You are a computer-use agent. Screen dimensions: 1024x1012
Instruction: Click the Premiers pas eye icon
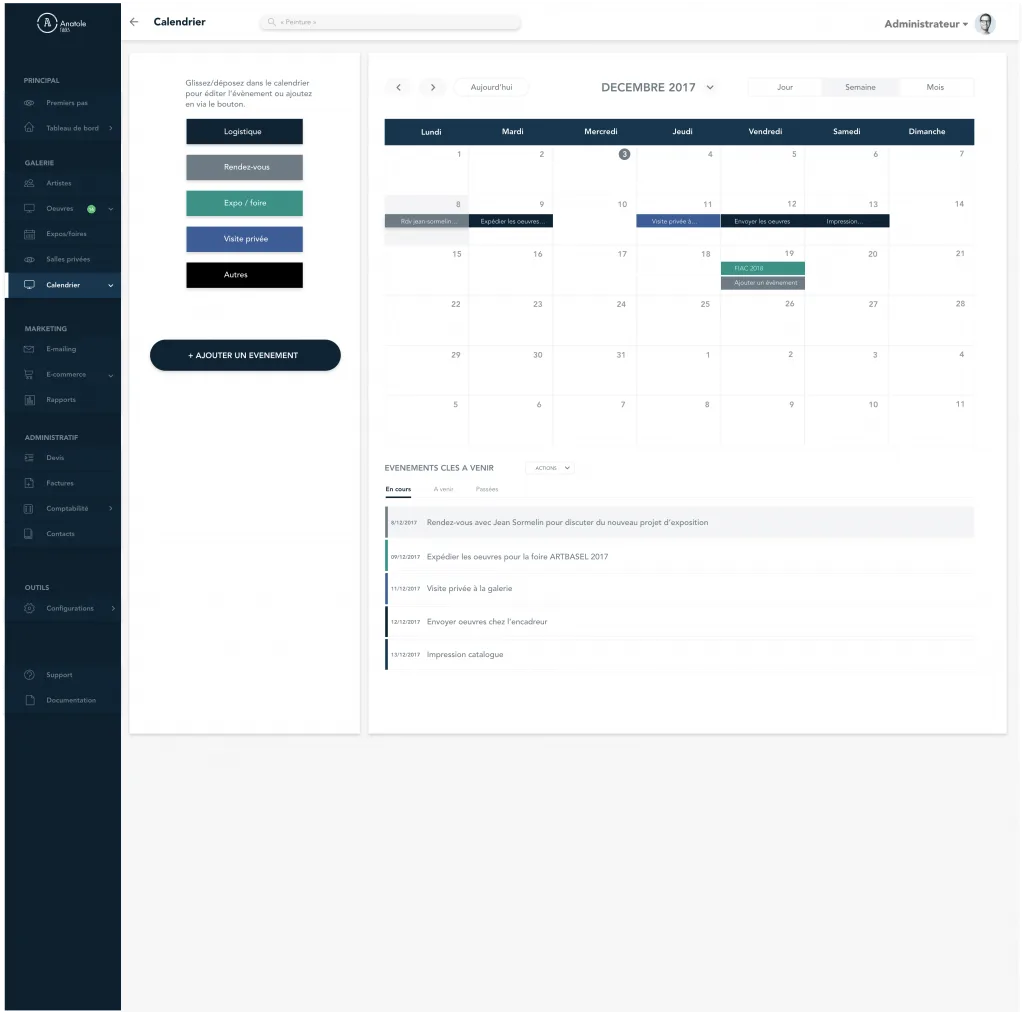click(x=29, y=103)
